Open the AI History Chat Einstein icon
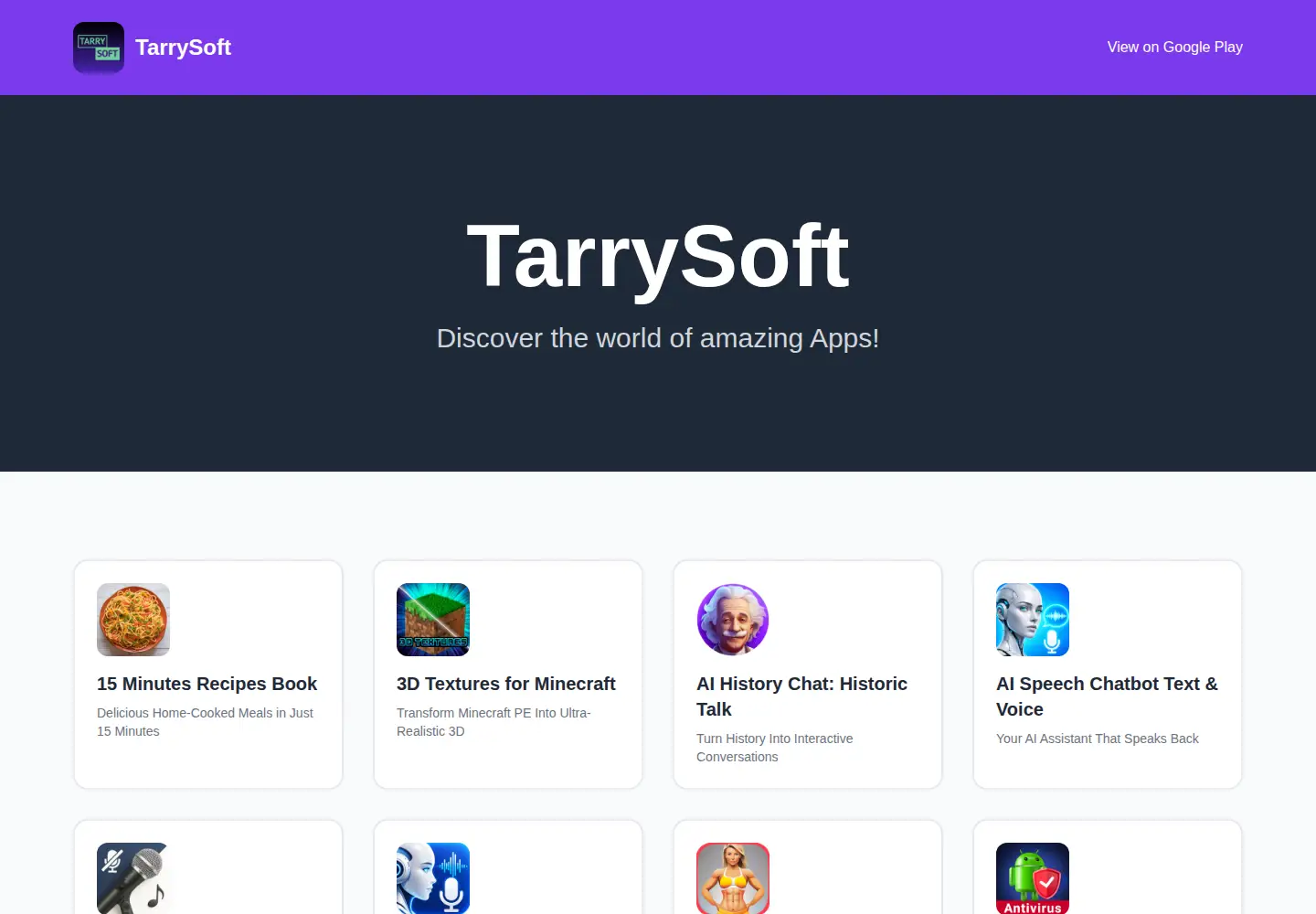The image size is (1316, 914). click(733, 620)
